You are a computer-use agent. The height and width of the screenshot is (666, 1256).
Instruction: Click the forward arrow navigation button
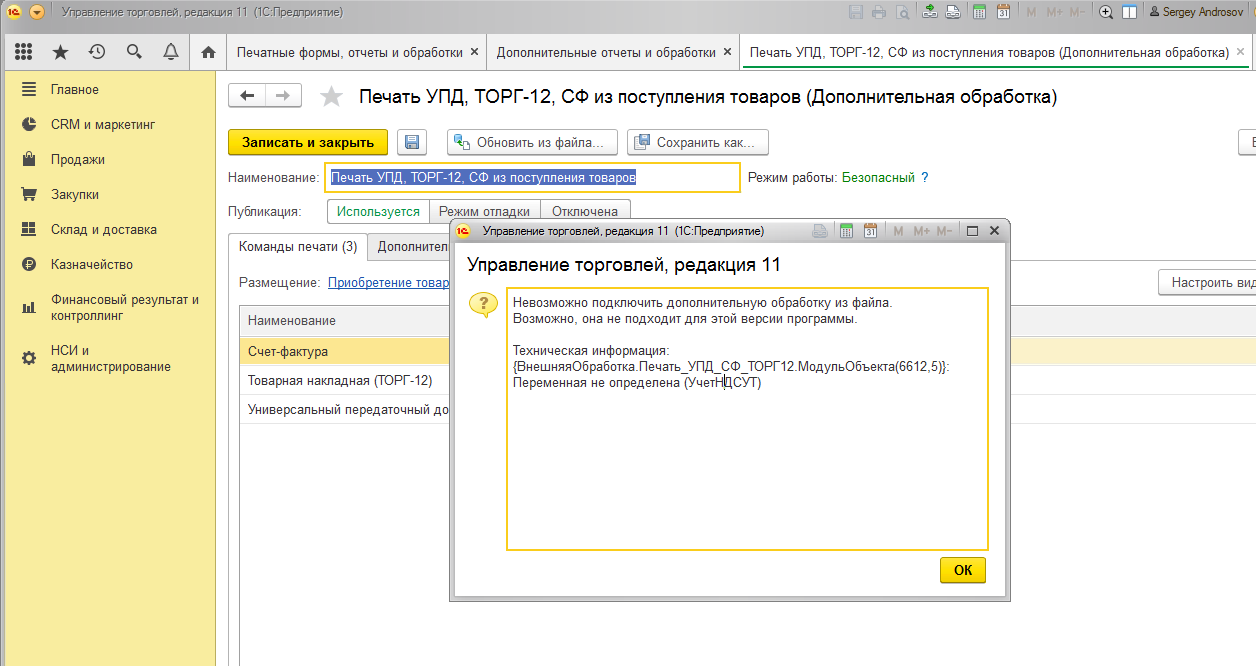coord(283,96)
